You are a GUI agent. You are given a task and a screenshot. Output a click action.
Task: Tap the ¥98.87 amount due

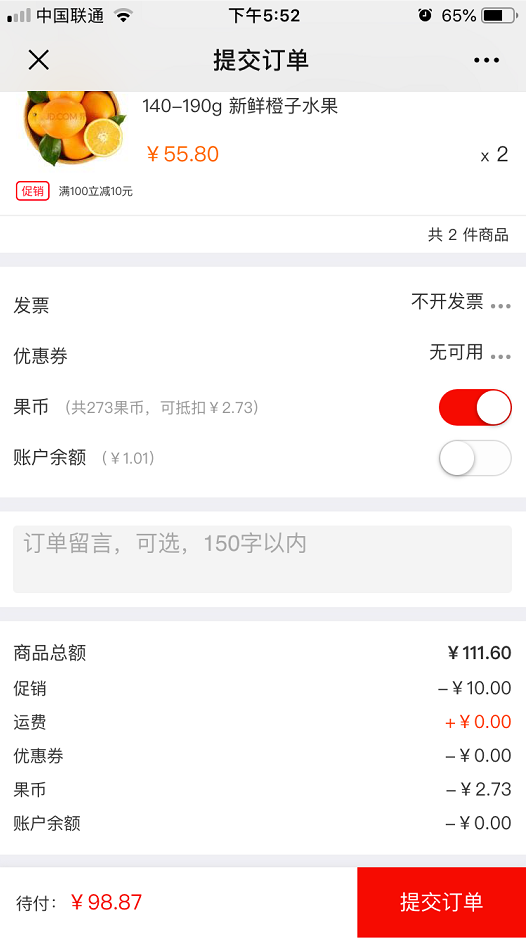107,902
